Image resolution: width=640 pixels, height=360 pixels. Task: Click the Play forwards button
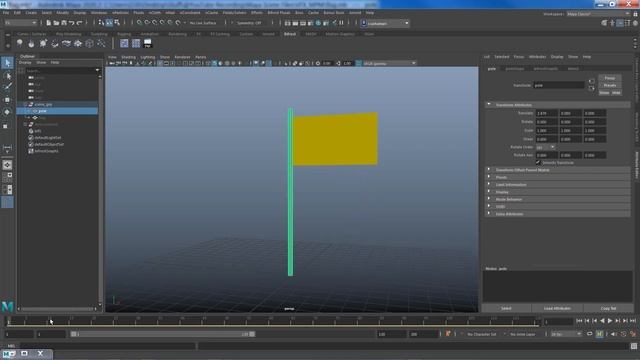610,321
